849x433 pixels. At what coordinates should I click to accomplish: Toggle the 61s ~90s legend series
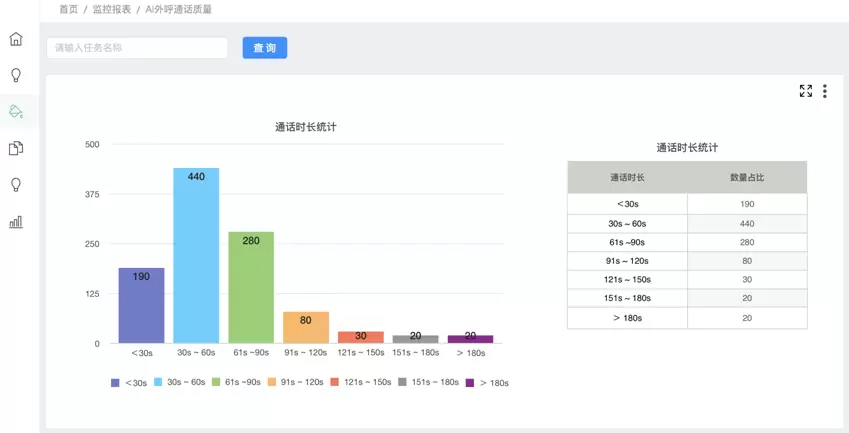[x=236, y=383]
